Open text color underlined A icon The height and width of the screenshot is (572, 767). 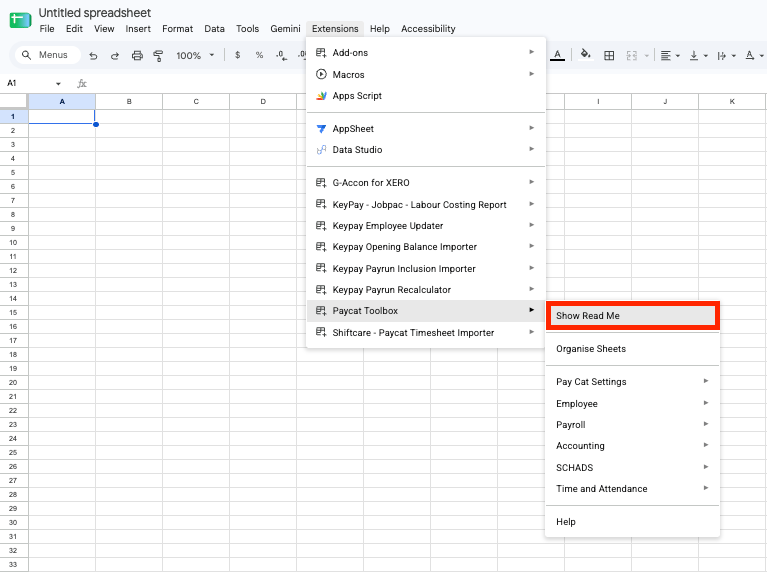[557, 55]
